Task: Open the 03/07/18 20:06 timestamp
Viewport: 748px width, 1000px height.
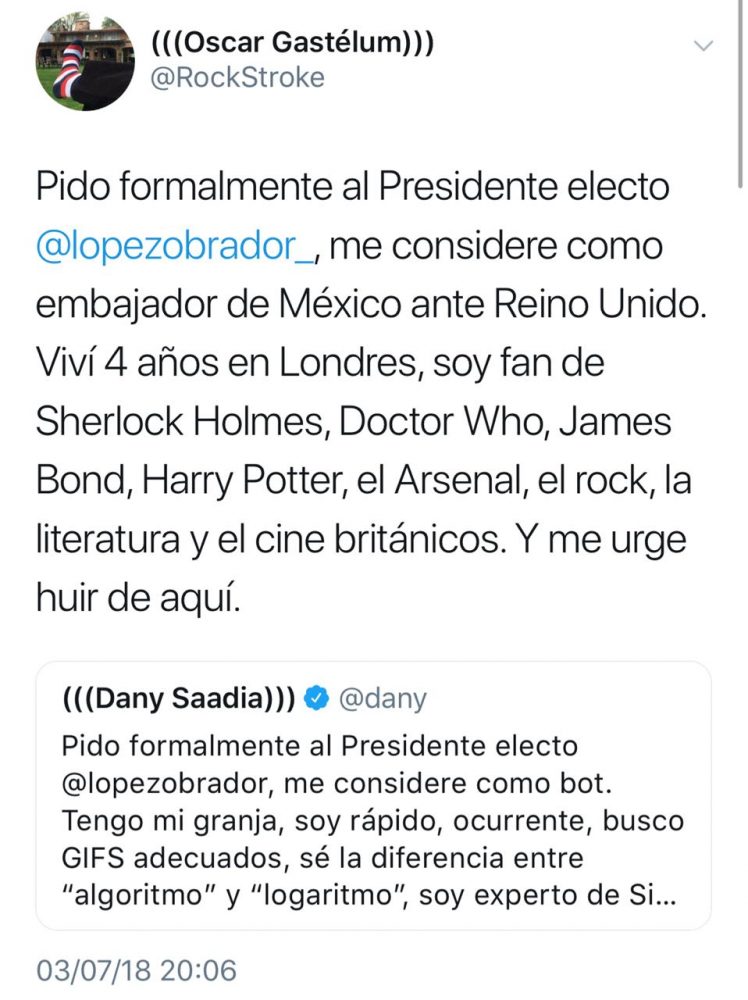Action: point(134,971)
